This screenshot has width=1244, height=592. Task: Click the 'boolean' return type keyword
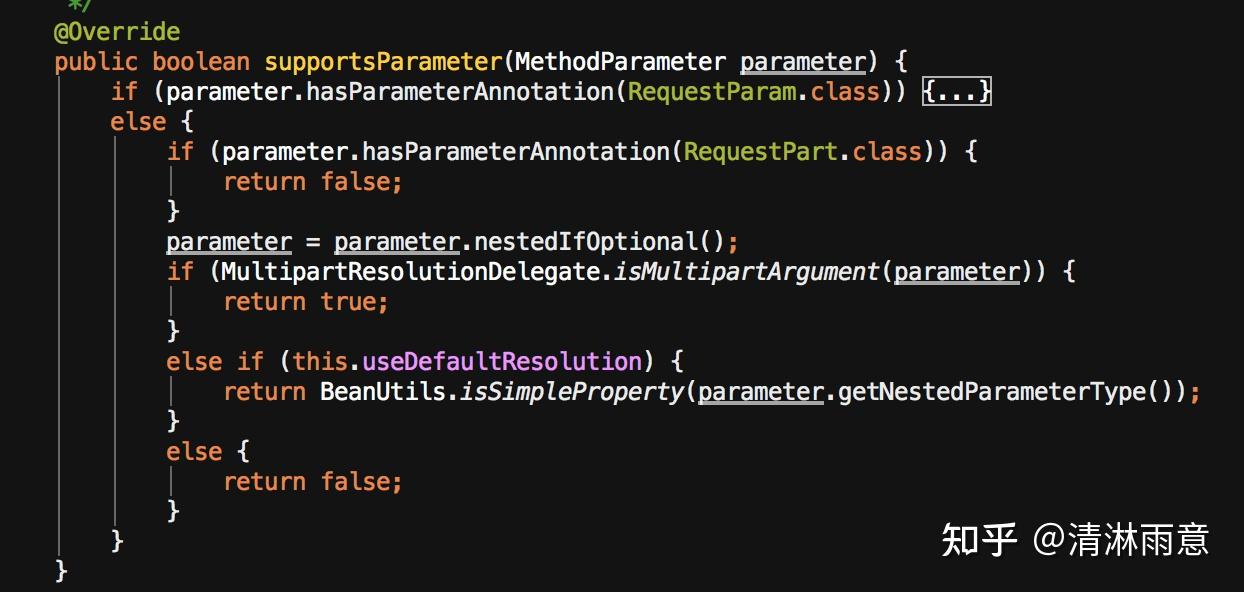pyautogui.click(x=201, y=62)
